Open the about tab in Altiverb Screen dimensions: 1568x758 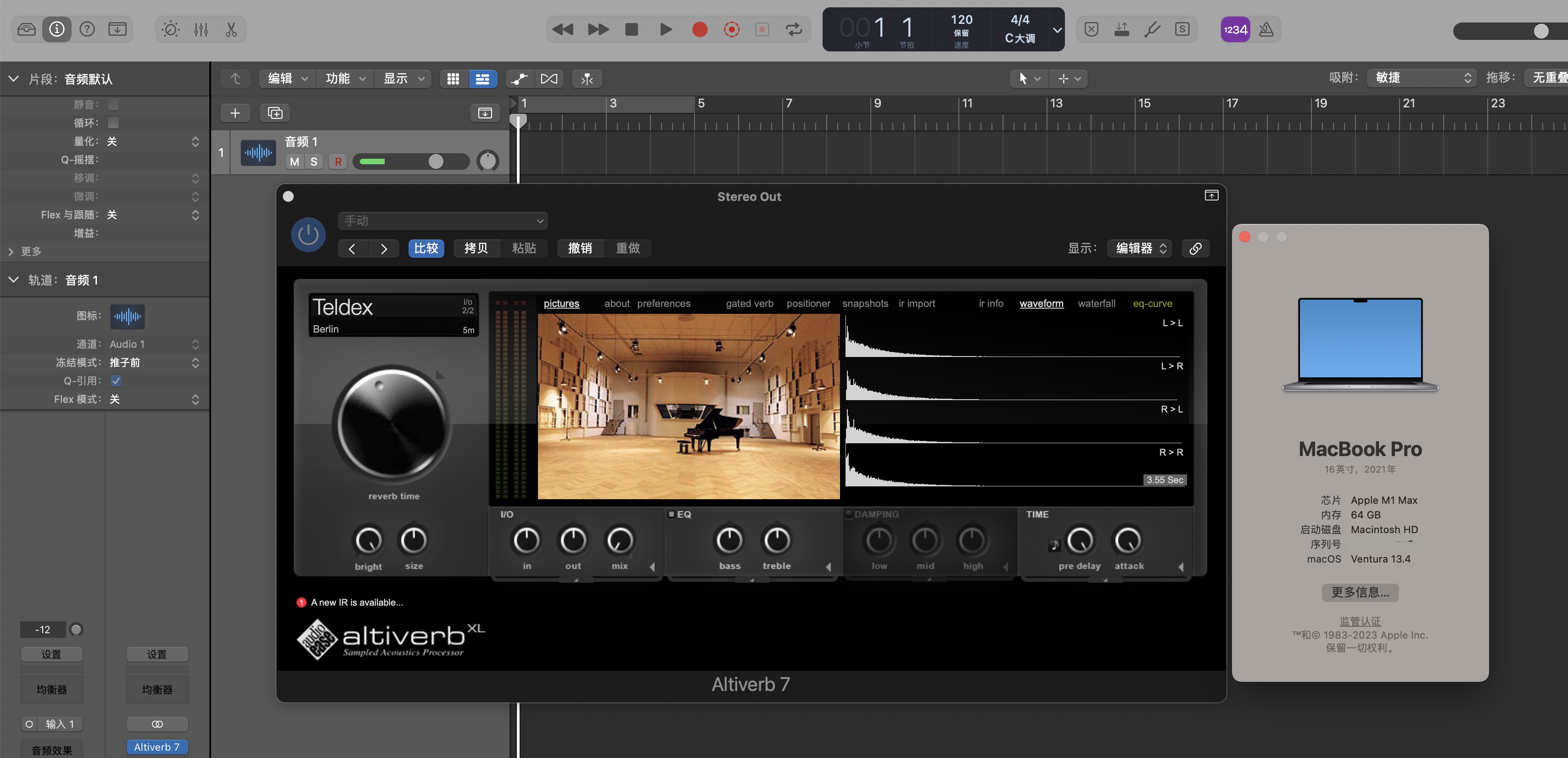pos(616,304)
